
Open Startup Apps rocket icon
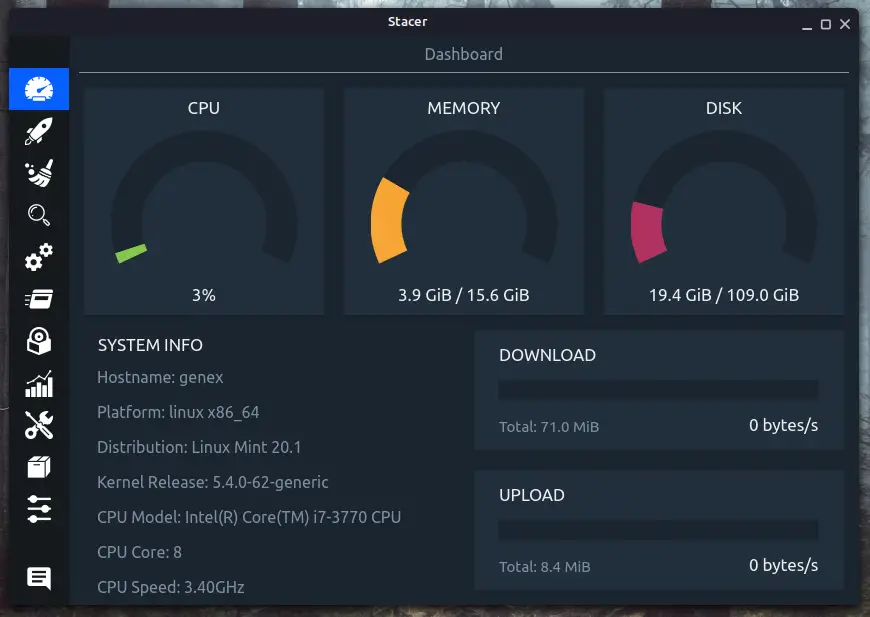pyautogui.click(x=39, y=132)
